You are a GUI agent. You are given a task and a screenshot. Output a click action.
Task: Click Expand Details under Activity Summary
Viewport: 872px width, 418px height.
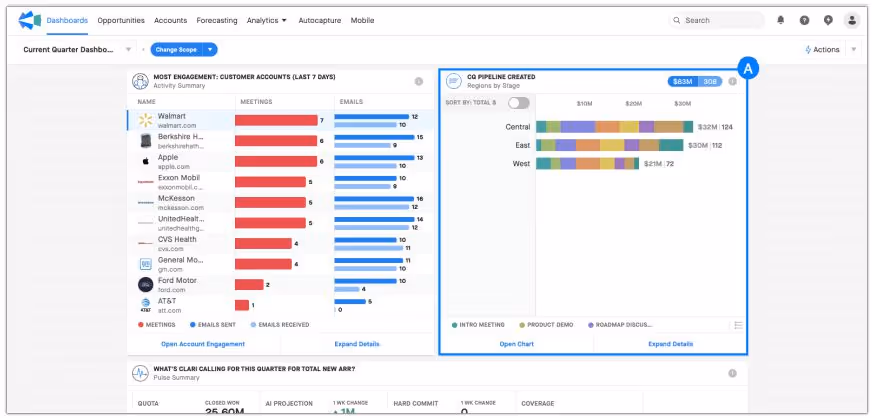pos(357,344)
